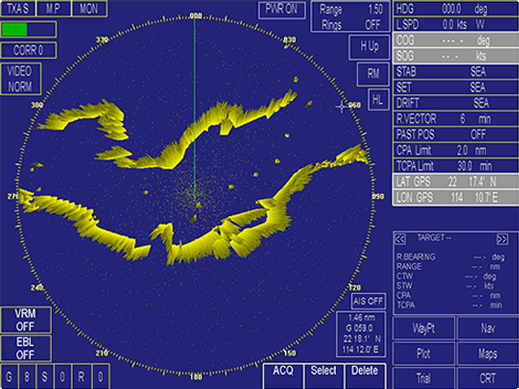Change the VIDEO NORM mode
519x389 pixels.
(21, 79)
